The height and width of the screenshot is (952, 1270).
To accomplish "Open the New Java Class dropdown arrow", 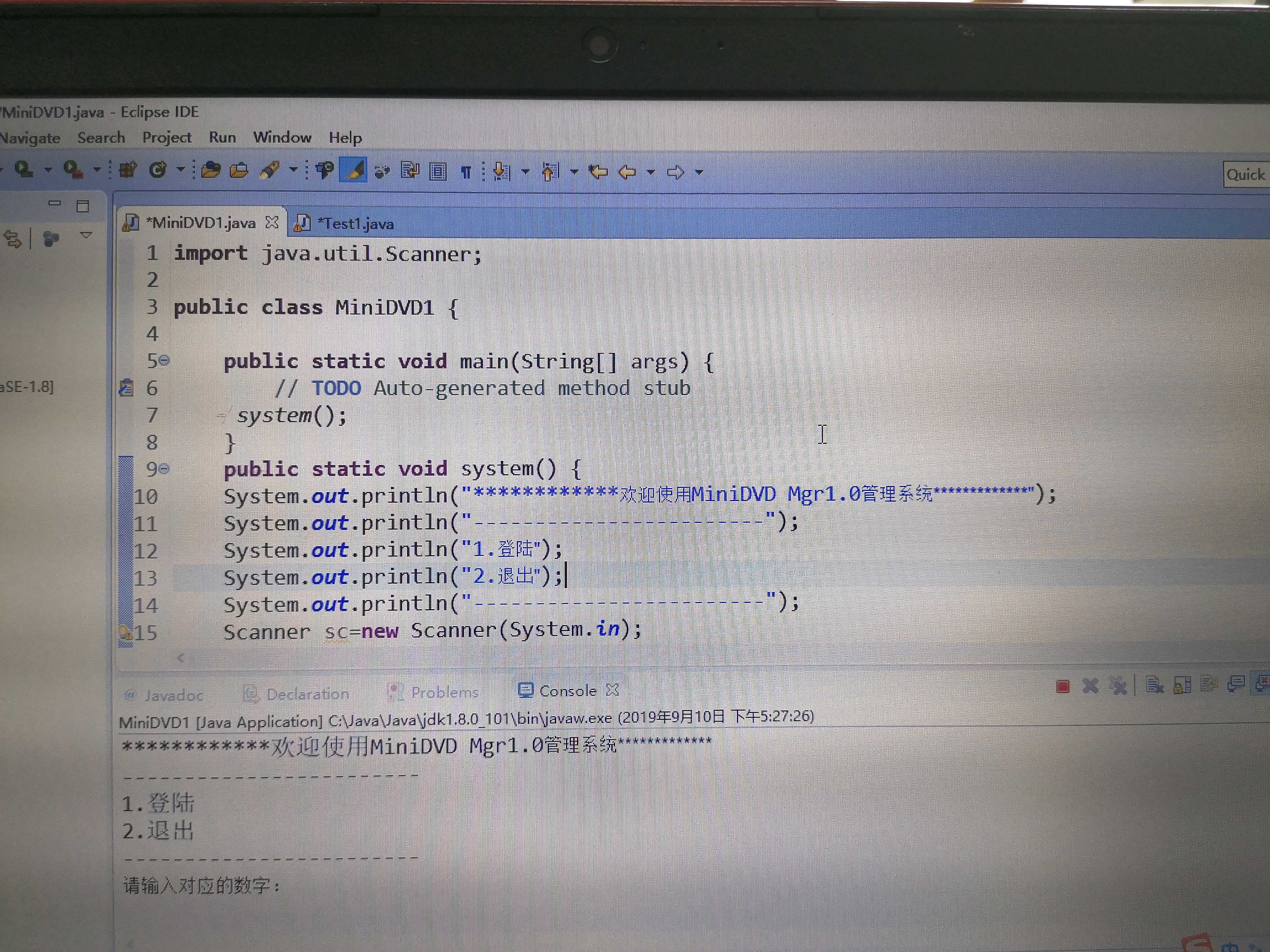I will pos(181,170).
